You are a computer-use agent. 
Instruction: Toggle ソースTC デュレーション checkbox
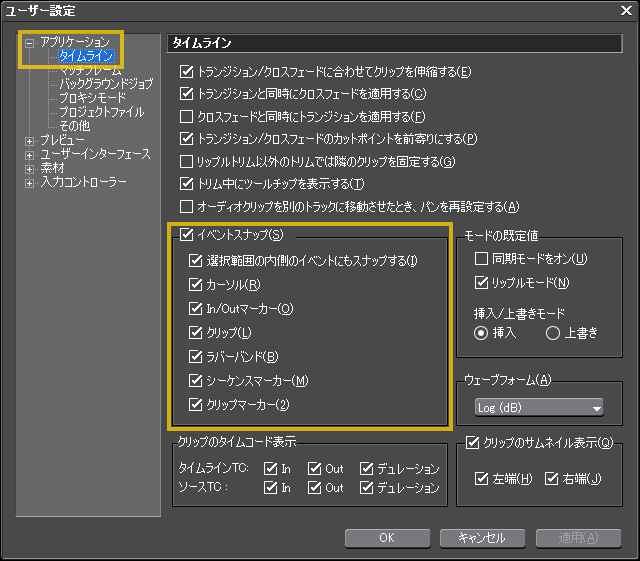(x=367, y=488)
